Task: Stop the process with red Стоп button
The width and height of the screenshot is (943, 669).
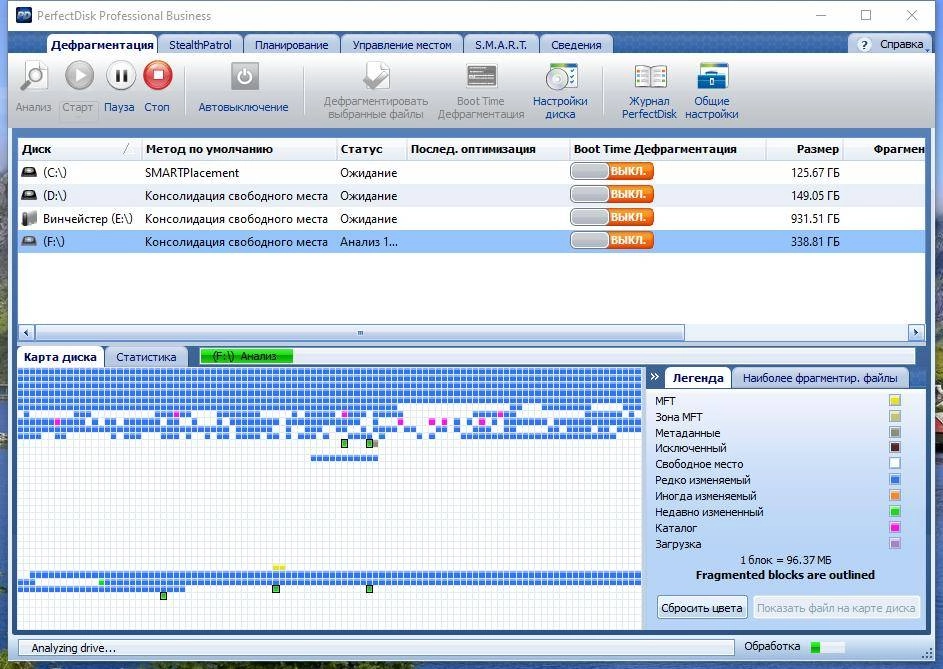Action: click(x=158, y=76)
